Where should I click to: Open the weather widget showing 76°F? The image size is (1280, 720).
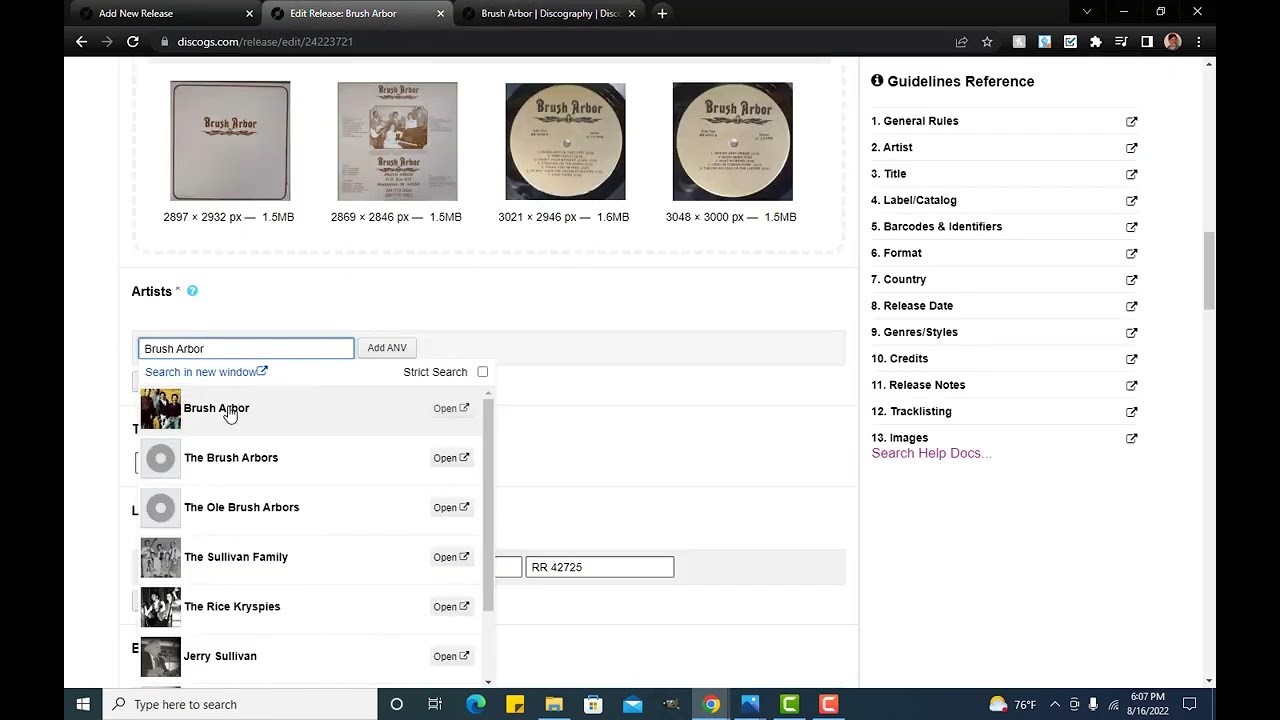click(1011, 704)
